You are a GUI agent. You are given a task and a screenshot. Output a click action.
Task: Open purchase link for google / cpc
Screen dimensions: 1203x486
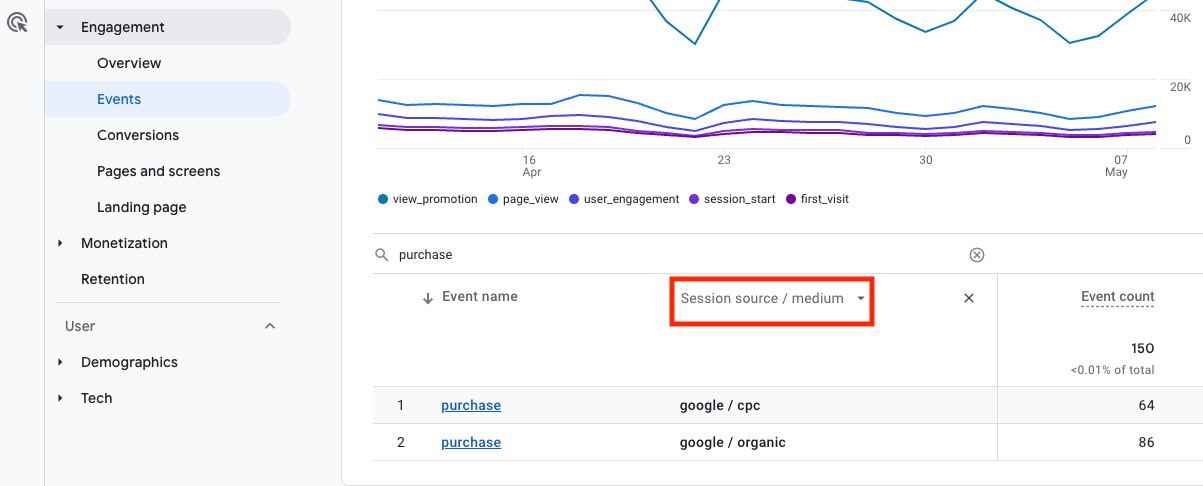tap(471, 405)
